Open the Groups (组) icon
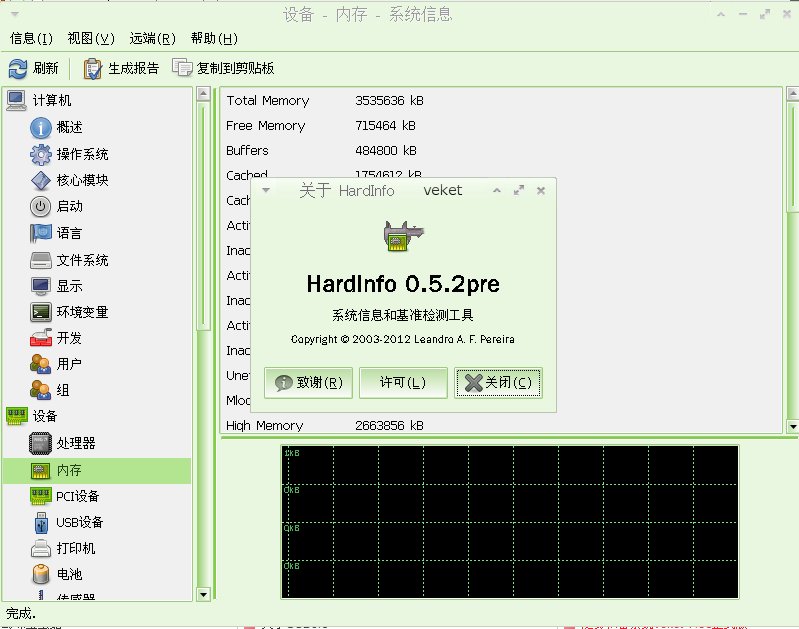The image size is (799, 629). pos(41,390)
